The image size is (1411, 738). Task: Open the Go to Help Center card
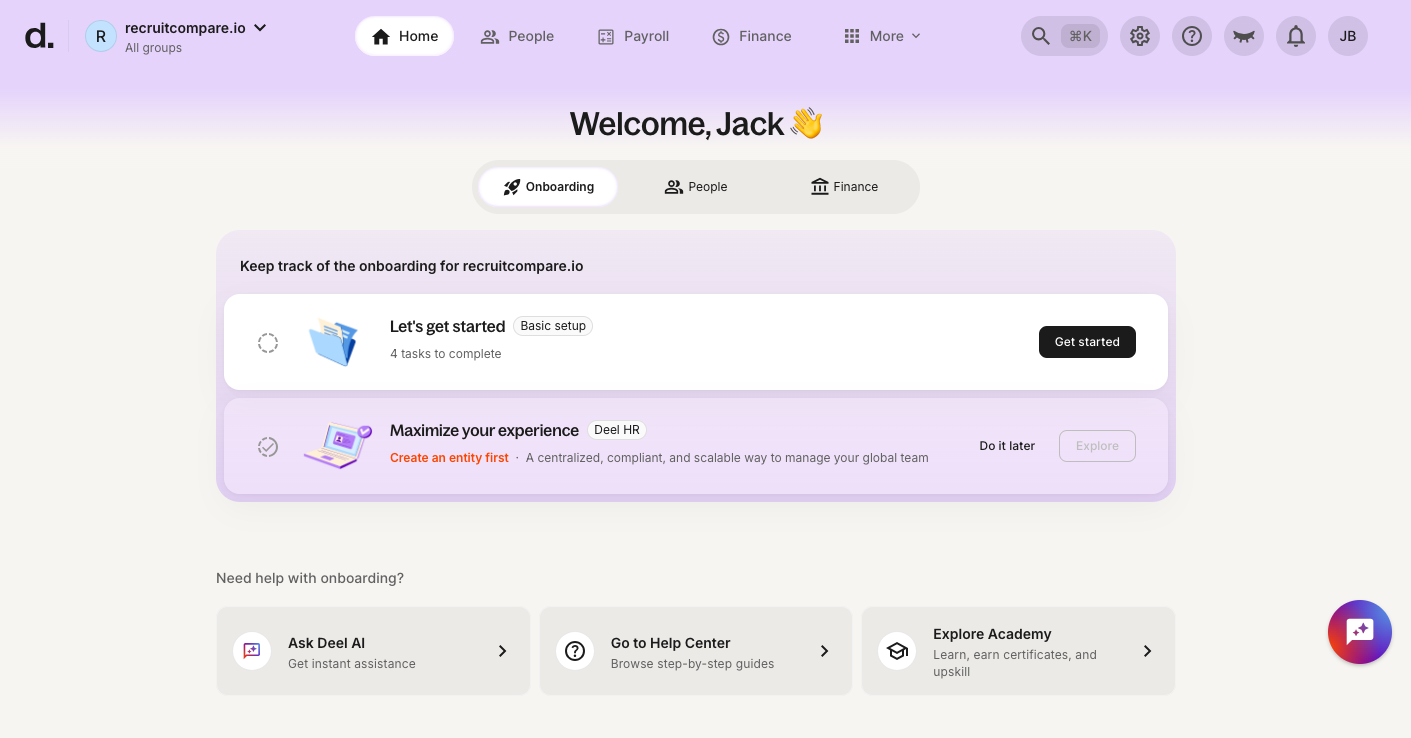696,651
